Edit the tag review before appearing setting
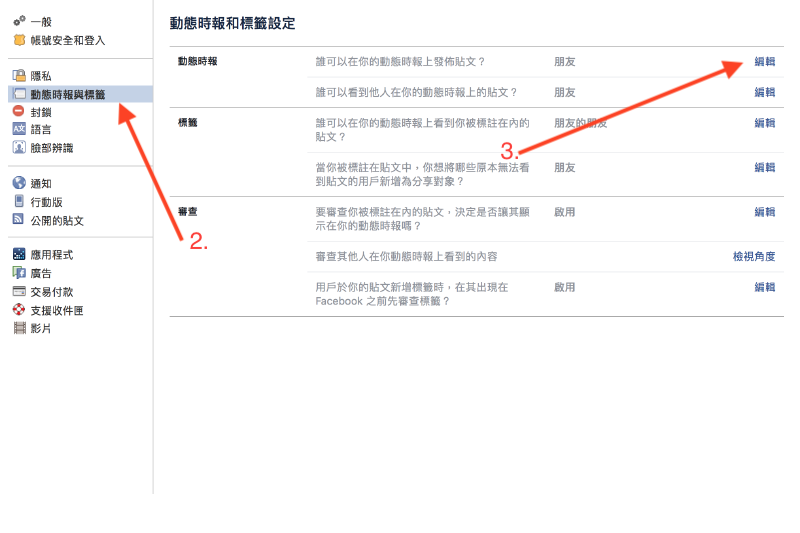 click(x=764, y=287)
